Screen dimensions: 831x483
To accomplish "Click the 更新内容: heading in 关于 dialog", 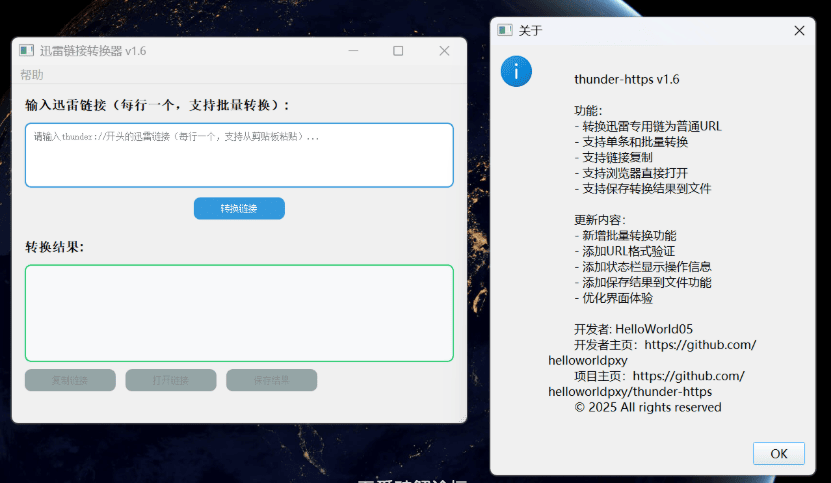I will 600,220.
